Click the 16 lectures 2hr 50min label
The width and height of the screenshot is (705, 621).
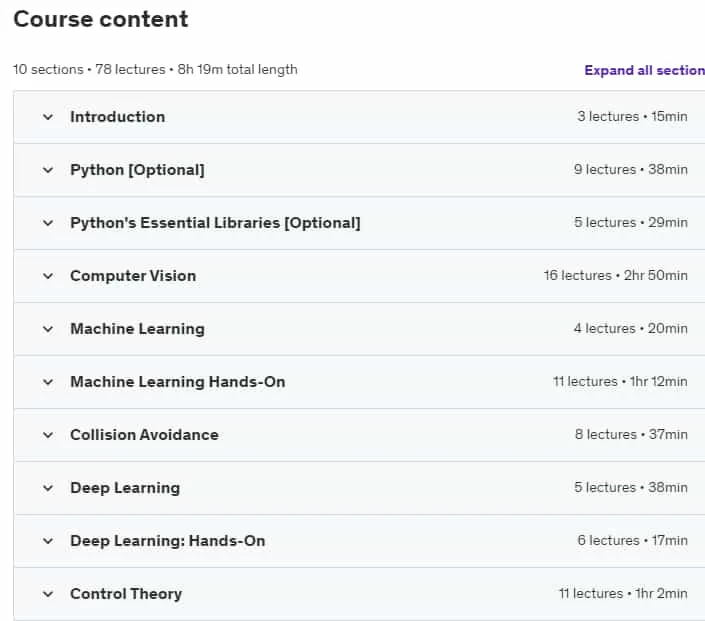[x=616, y=275]
